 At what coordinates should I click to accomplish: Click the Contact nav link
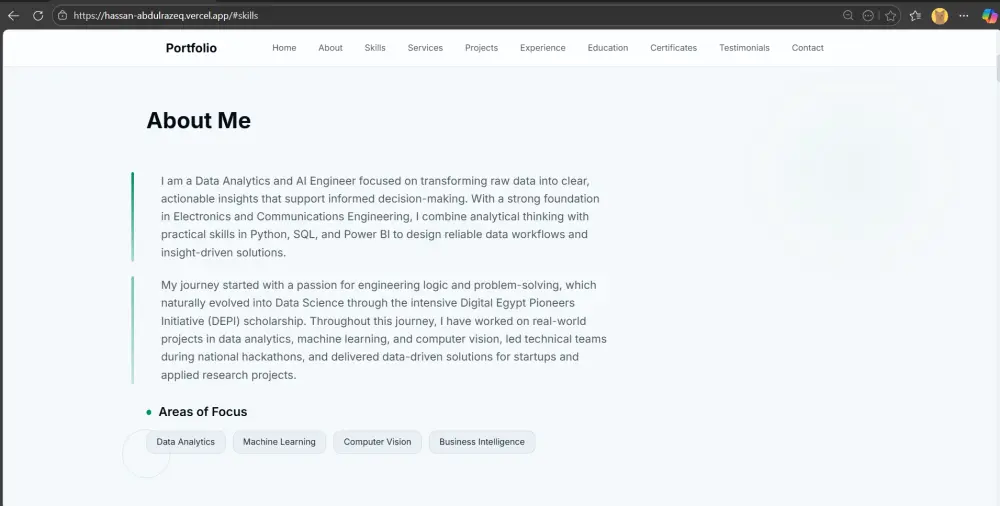click(807, 48)
